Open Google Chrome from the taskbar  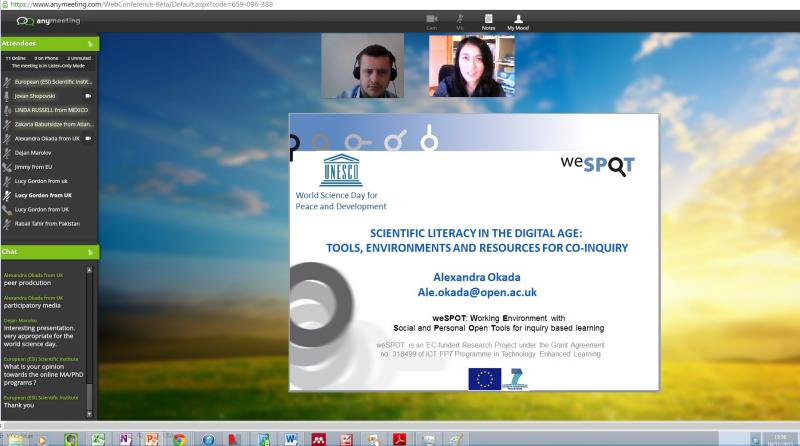[179, 439]
